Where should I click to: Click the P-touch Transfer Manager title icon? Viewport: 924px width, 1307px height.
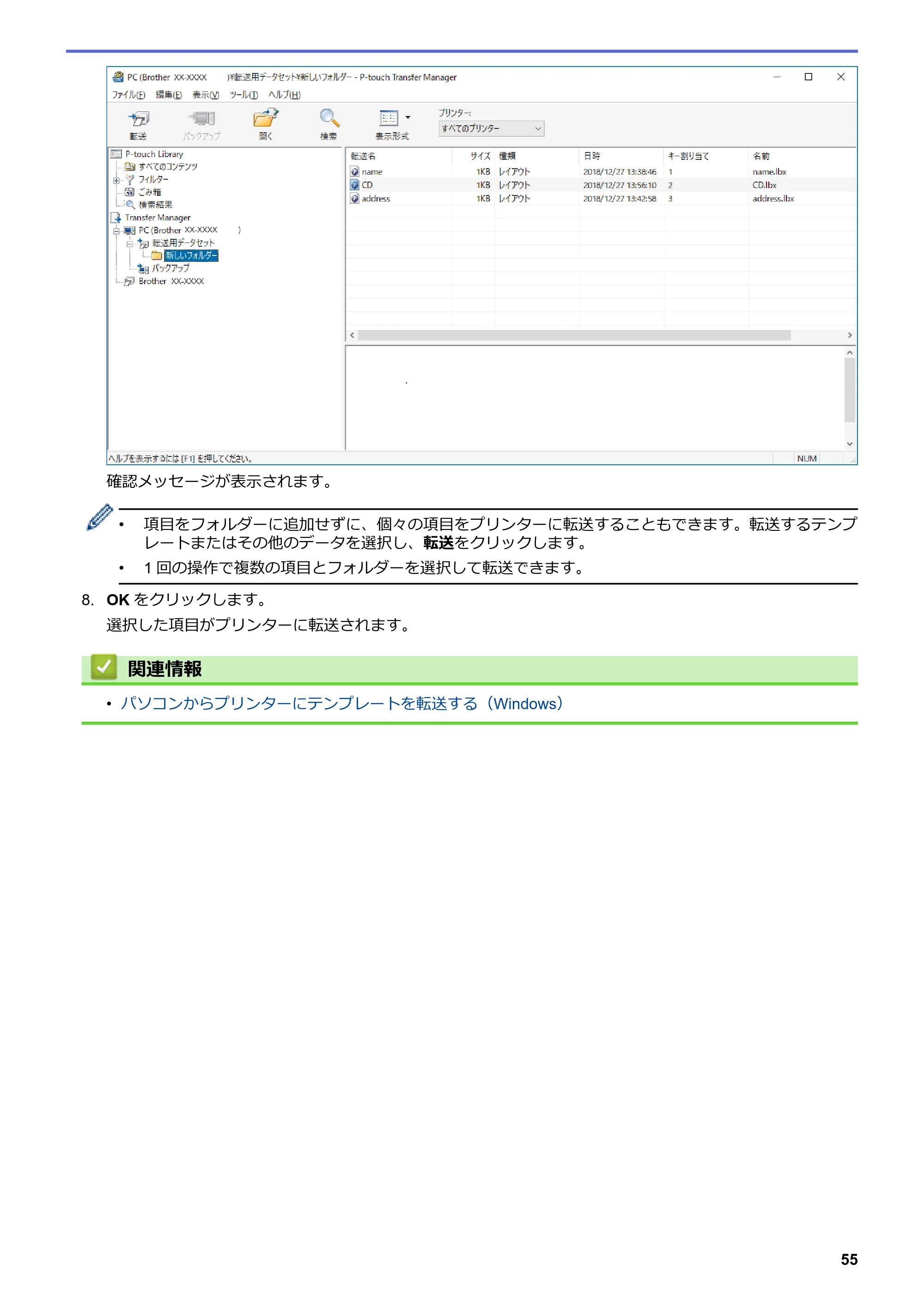pyautogui.click(x=118, y=77)
